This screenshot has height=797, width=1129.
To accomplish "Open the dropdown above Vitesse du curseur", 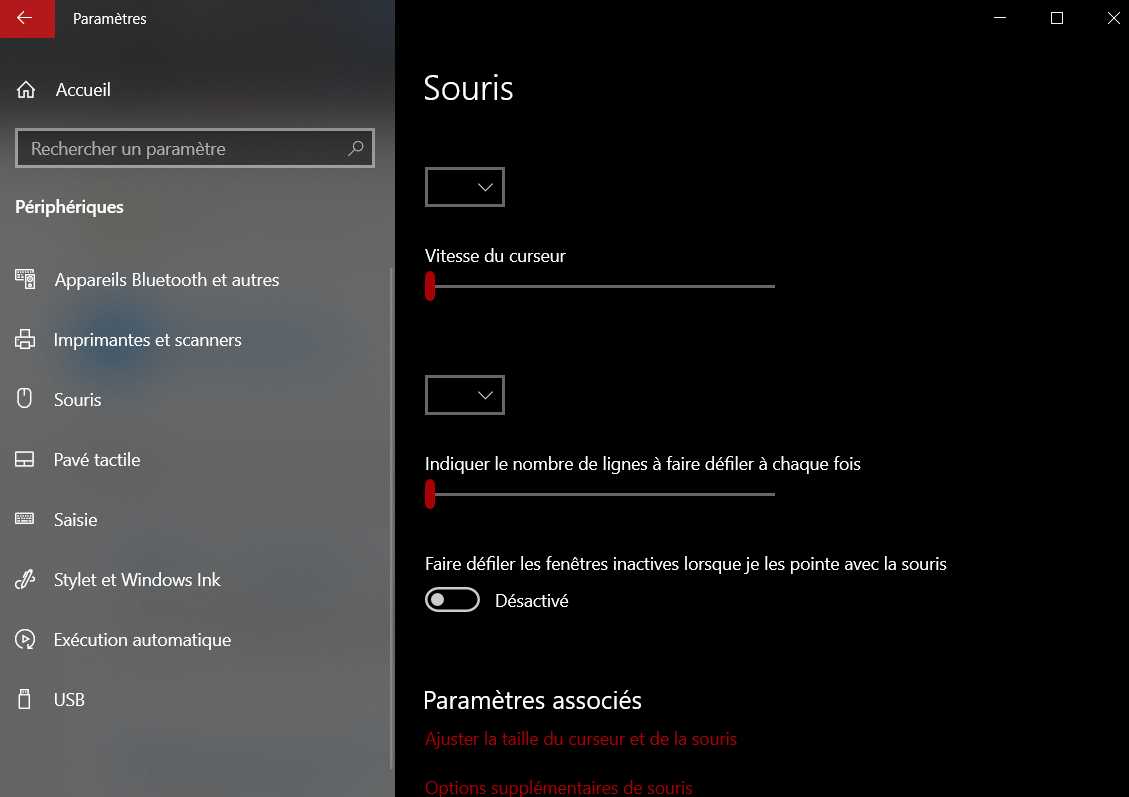I will click(464, 187).
